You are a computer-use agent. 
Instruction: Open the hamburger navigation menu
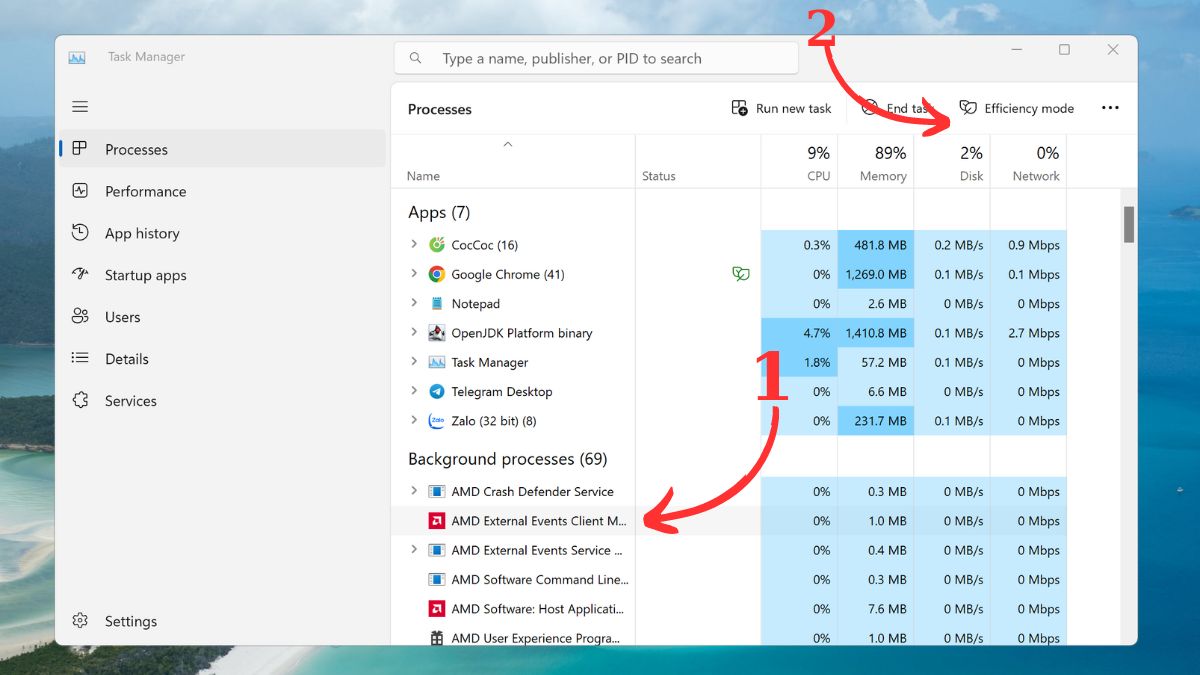(80, 107)
